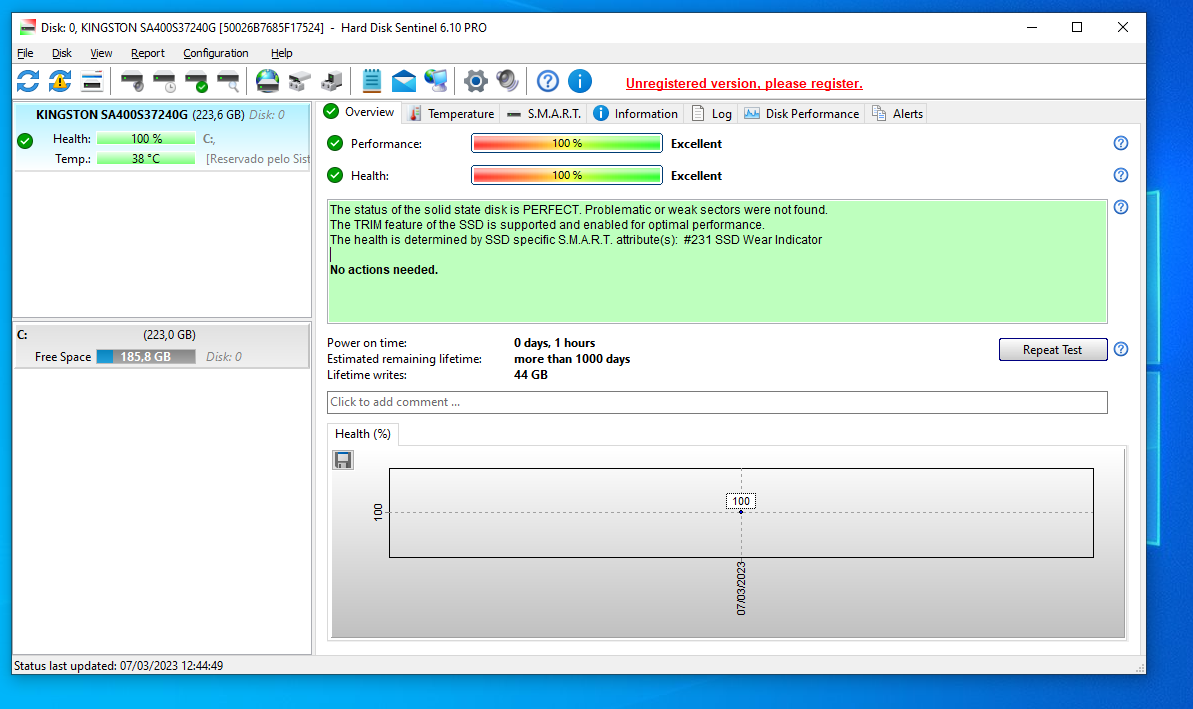1193x709 pixels.
Task: Open the Report menu
Action: click(148, 53)
